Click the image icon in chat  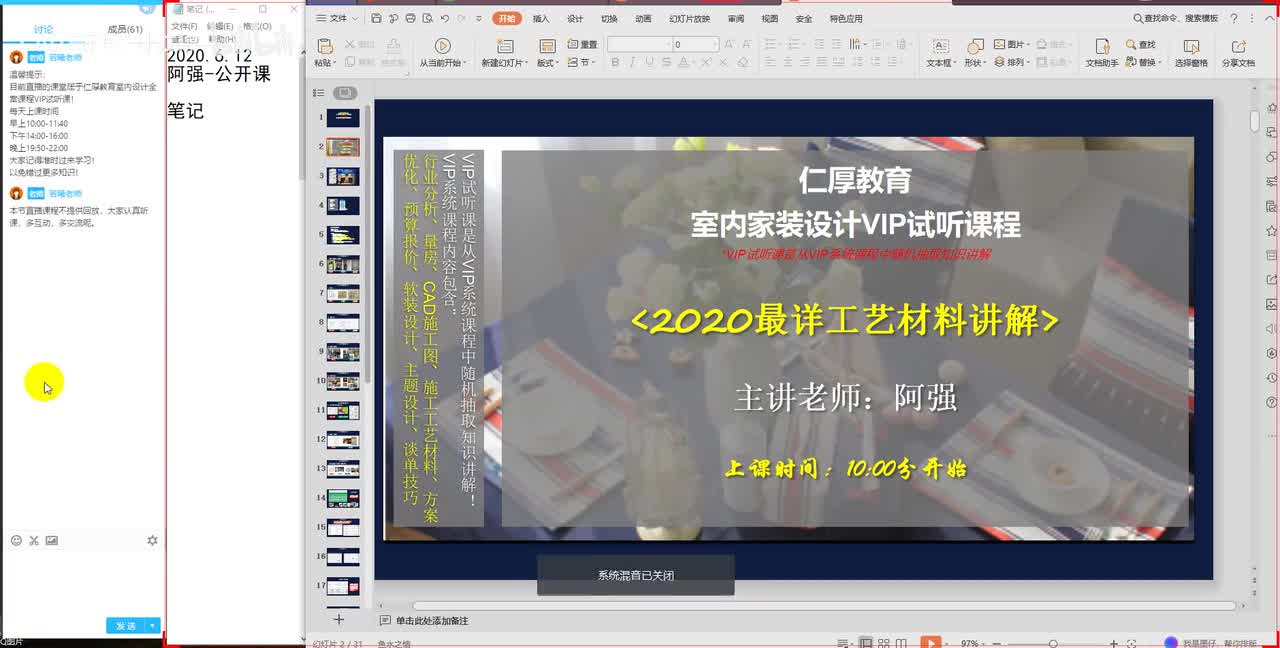(x=52, y=540)
